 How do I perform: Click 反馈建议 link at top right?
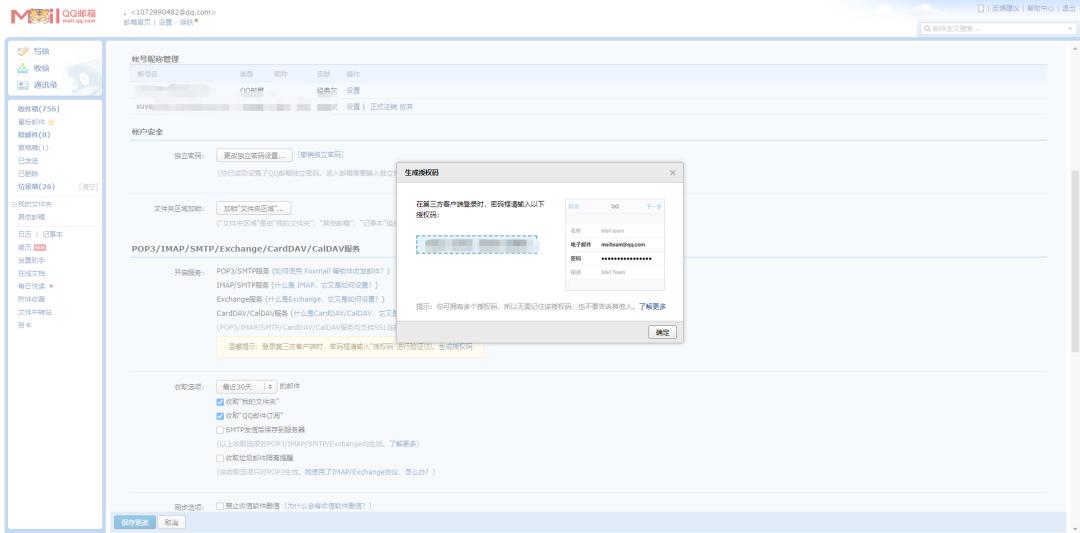[1006, 8]
